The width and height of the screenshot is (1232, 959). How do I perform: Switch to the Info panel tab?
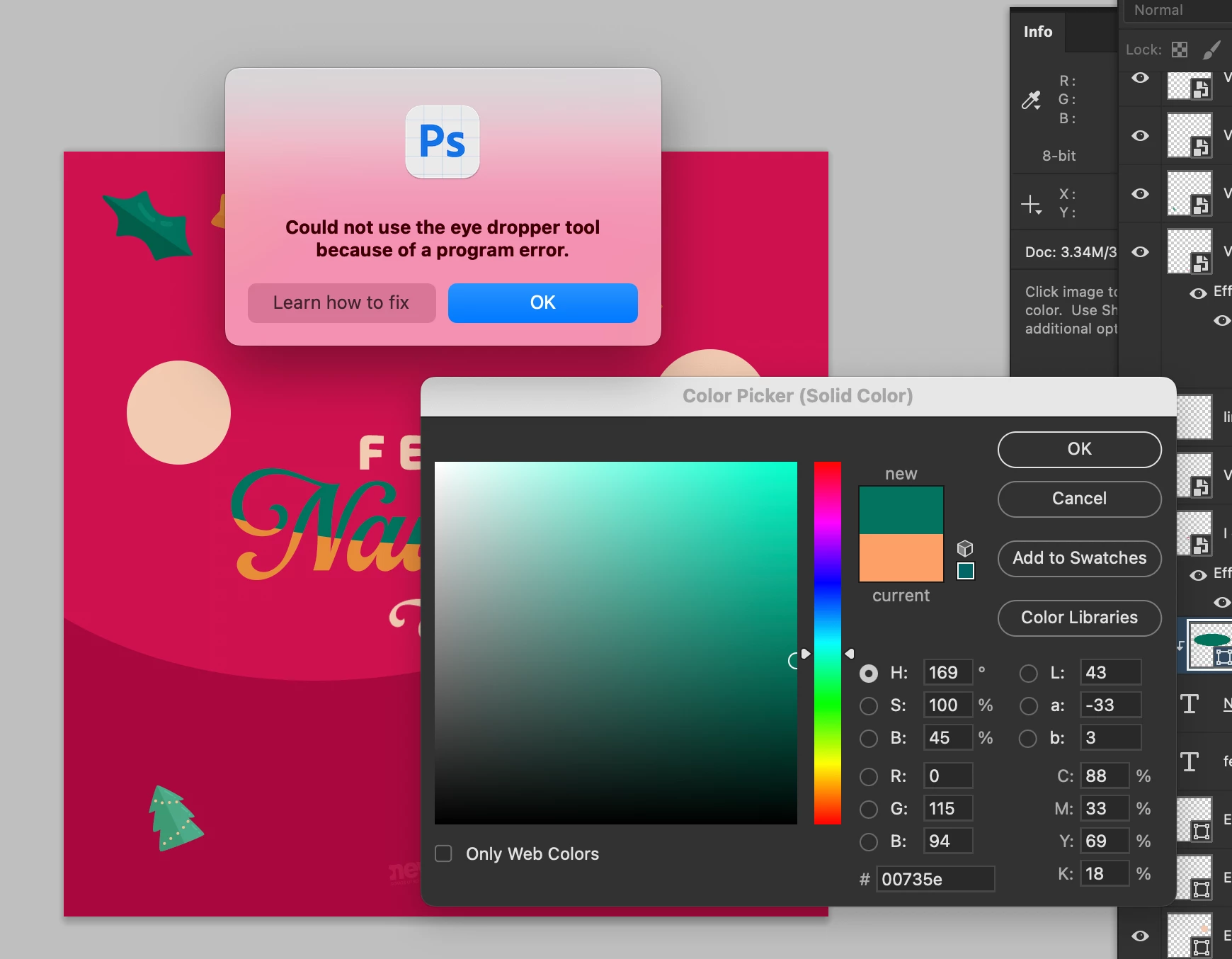[1038, 32]
